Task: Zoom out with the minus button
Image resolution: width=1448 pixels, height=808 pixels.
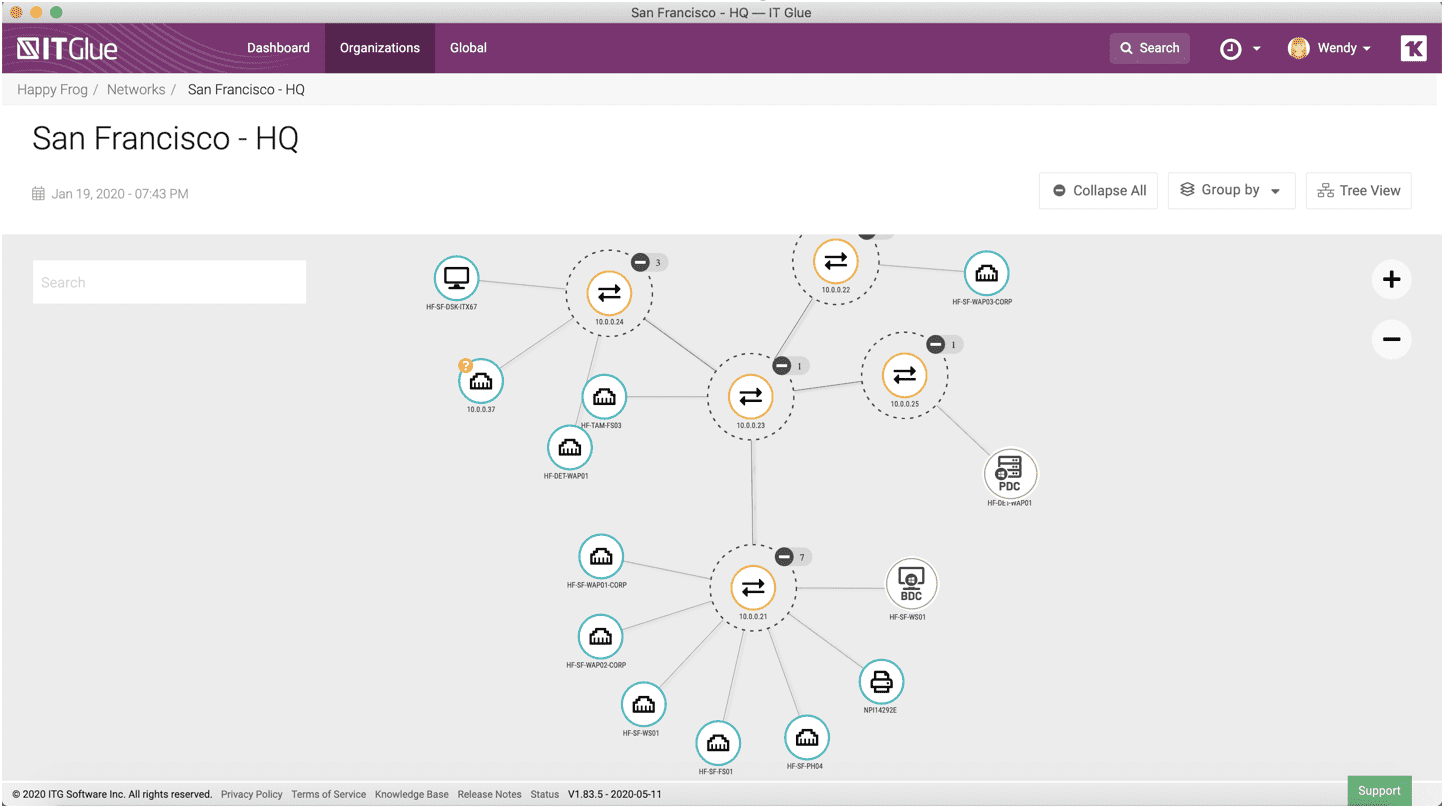Action: [1391, 340]
